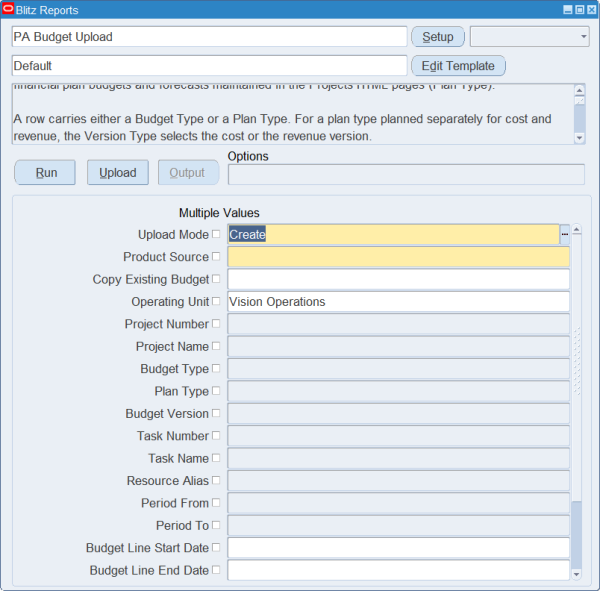Click the Default template field
Screen dimensions: 600x591
pyautogui.click(x=209, y=66)
